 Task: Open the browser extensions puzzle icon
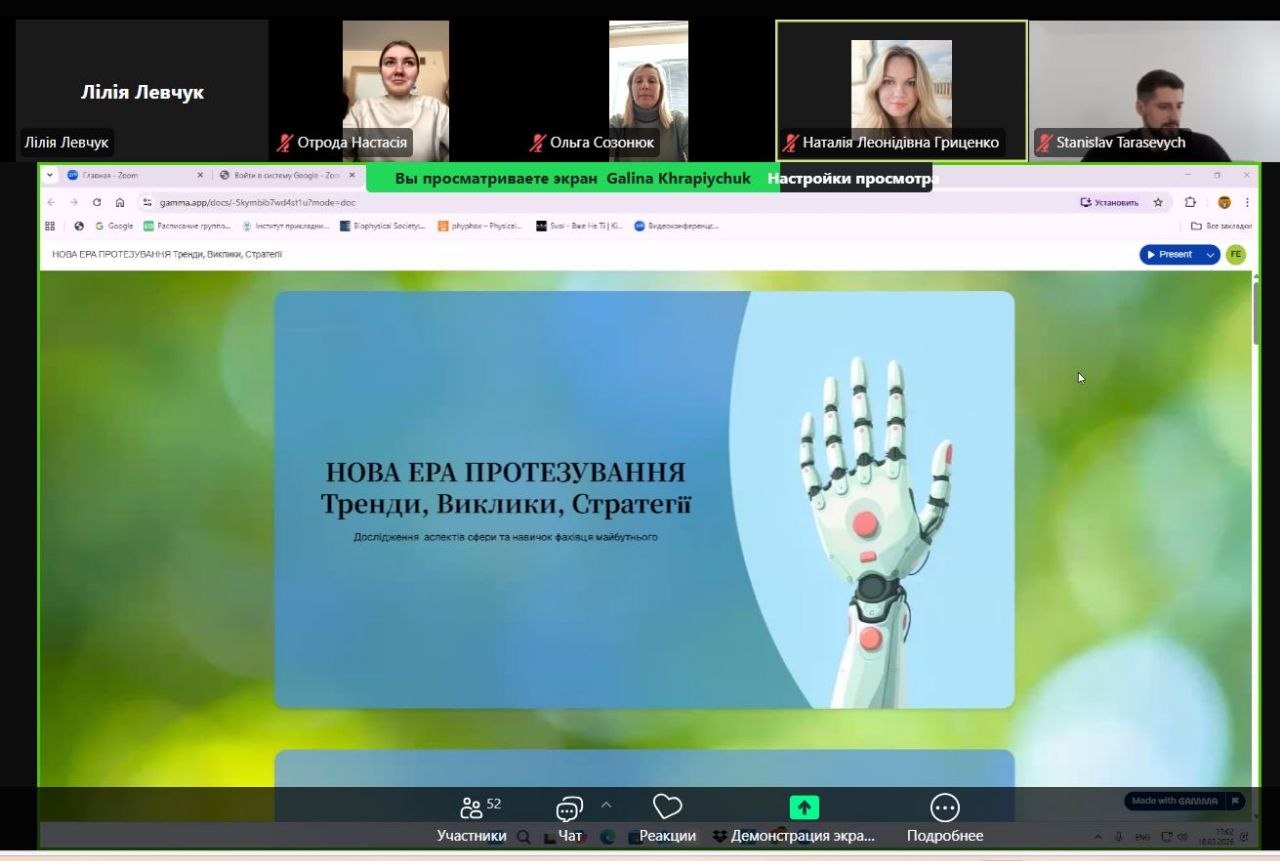pyautogui.click(x=1190, y=202)
